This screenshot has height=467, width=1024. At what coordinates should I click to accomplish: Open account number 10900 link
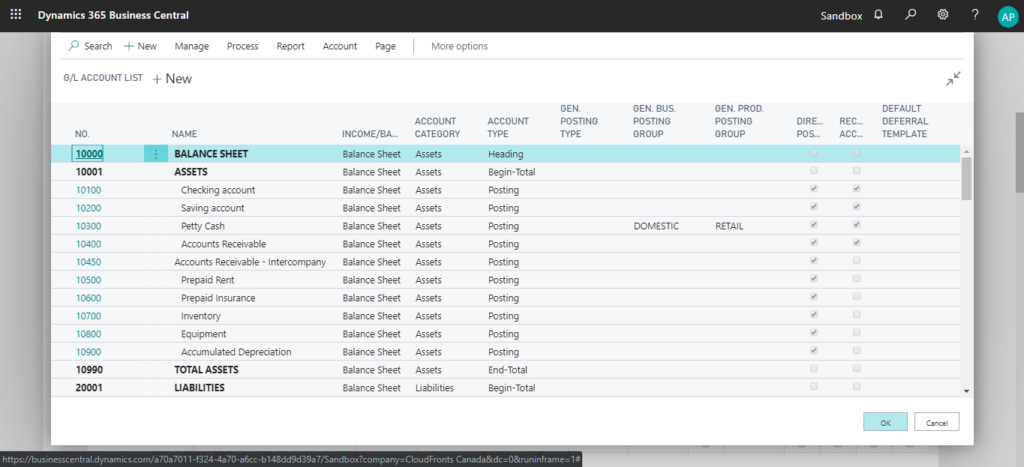click(x=88, y=352)
